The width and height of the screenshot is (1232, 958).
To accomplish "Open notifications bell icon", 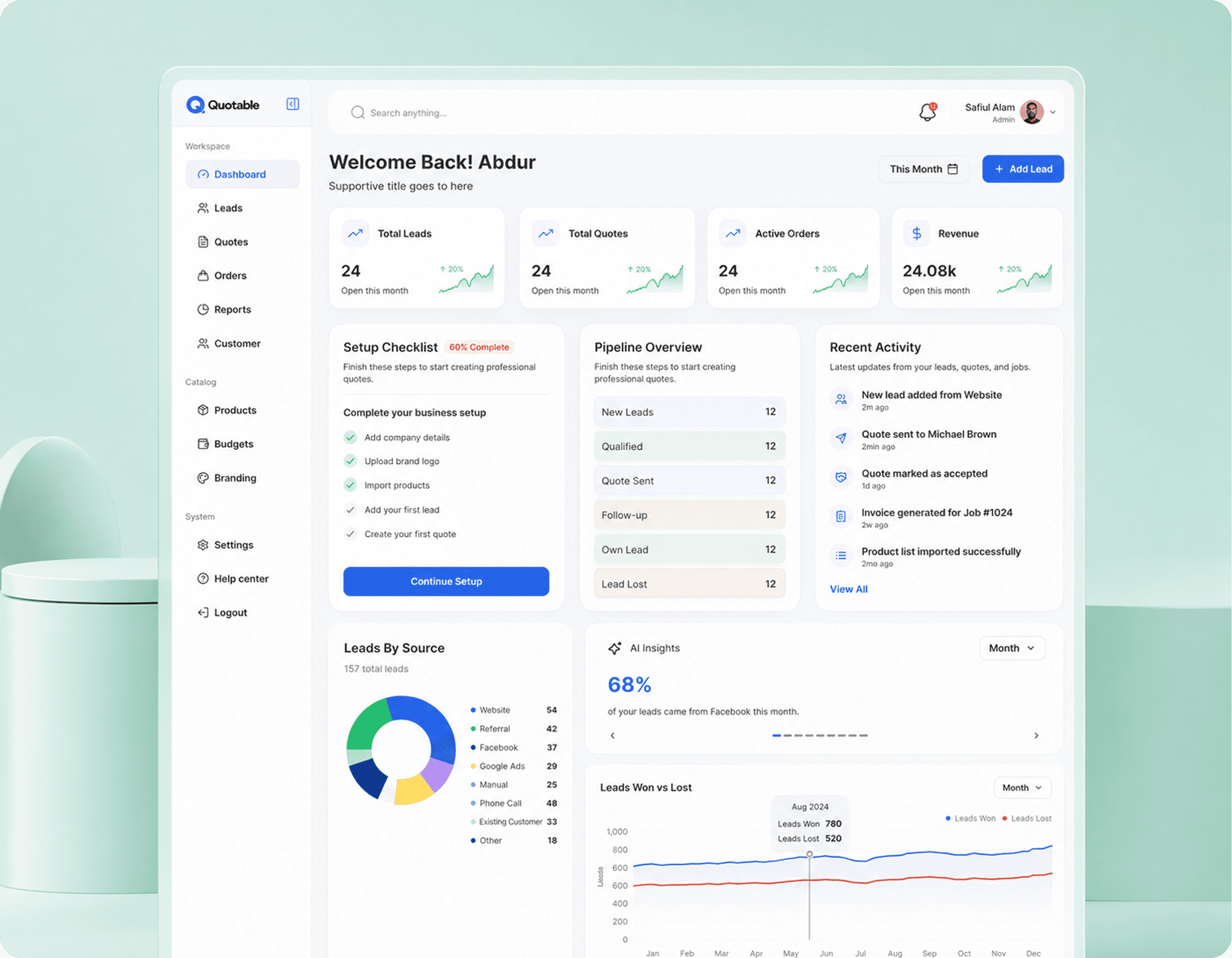I will [927, 112].
